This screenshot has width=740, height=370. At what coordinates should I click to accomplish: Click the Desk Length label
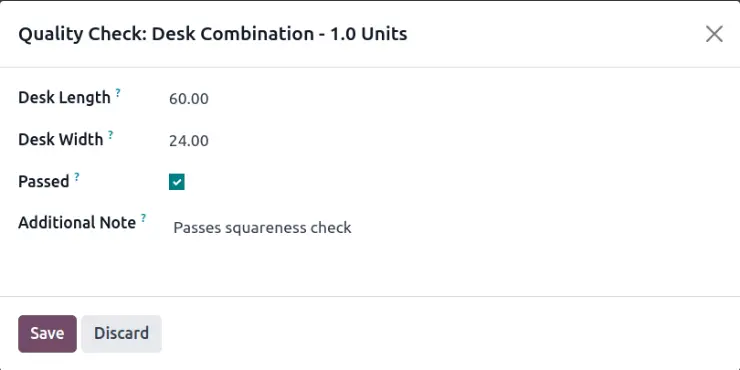click(64, 98)
